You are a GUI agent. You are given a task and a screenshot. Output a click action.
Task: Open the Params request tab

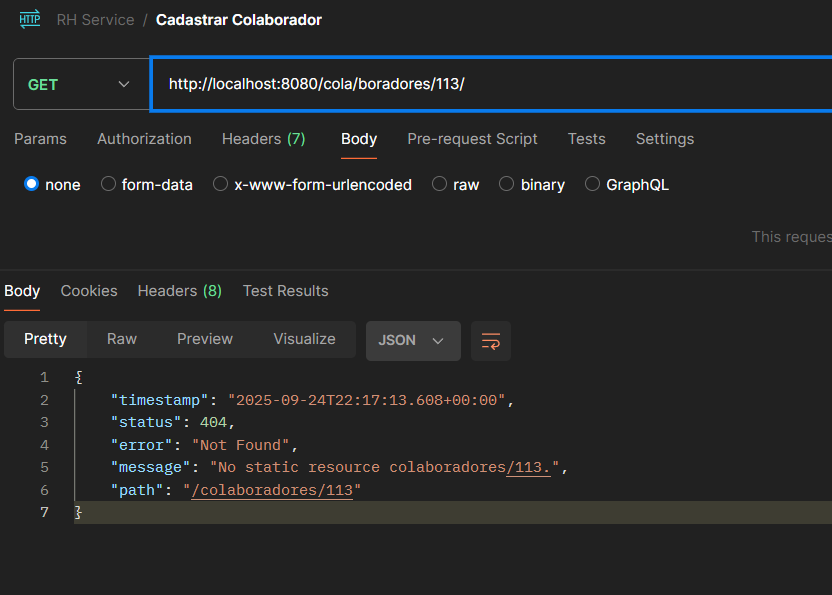click(40, 139)
